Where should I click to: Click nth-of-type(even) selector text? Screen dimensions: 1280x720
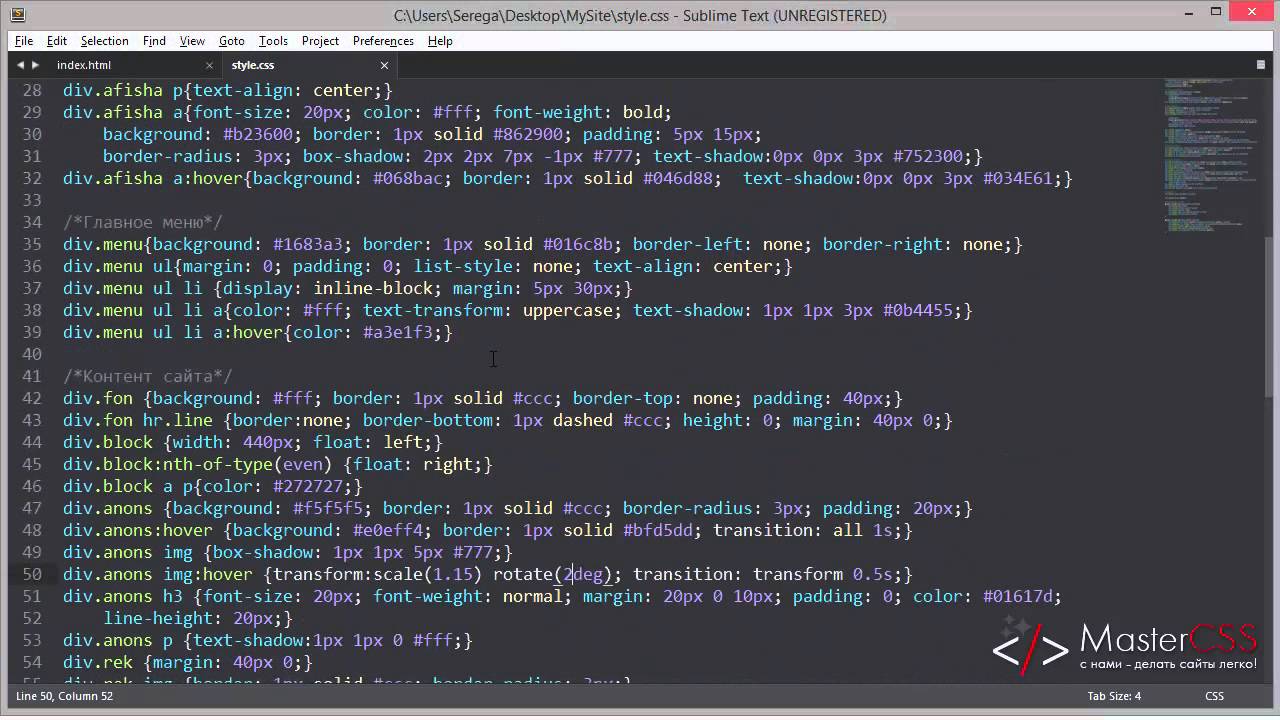point(248,464)
